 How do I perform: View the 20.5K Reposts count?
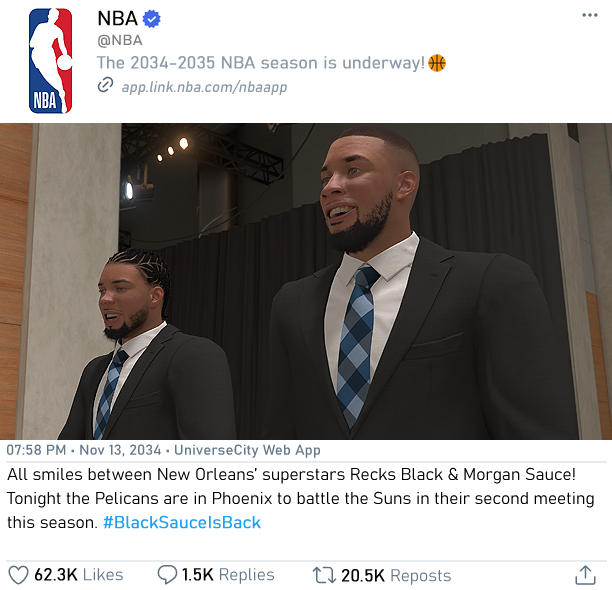click(x=396, y=576)
